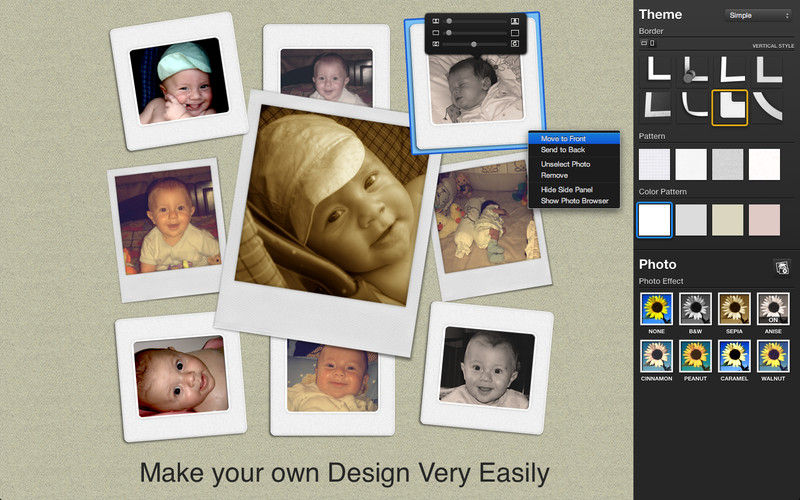This screenshot has width=800, height=500.
Task: Toggle the ANISE effect marked ON
Action: [773, 309]
